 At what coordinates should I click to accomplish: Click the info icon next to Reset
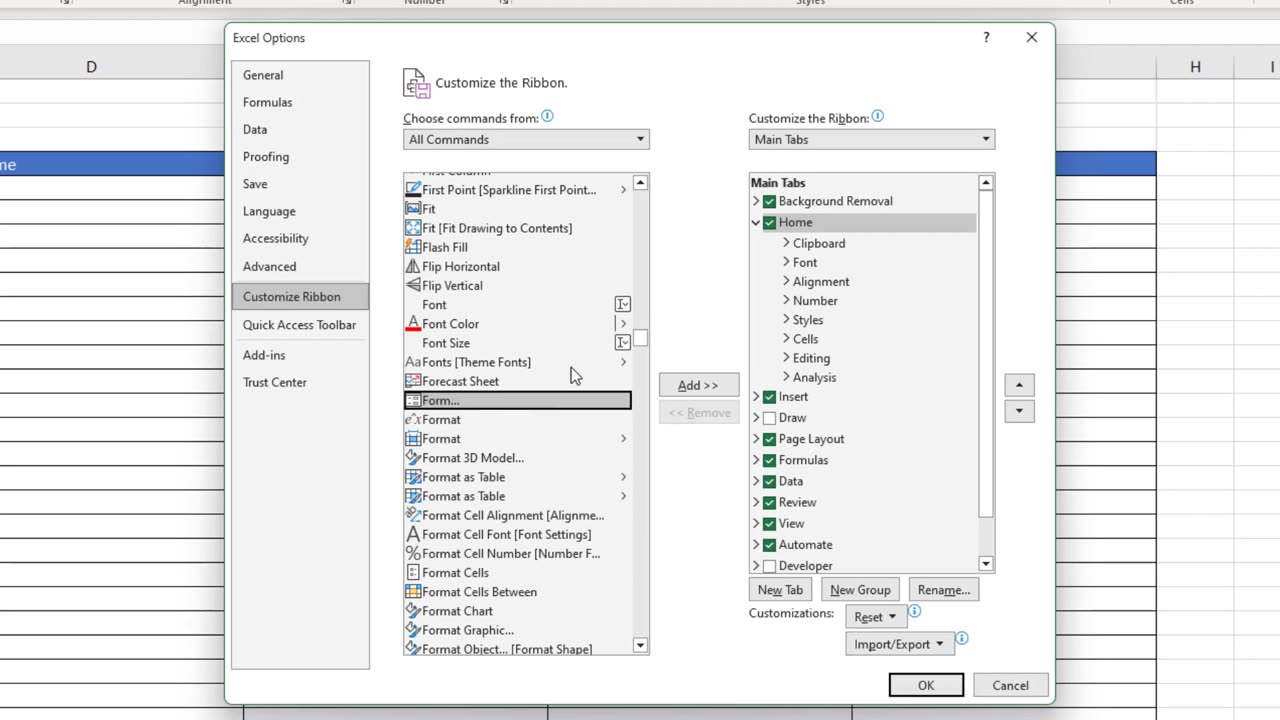coord(914,611)
